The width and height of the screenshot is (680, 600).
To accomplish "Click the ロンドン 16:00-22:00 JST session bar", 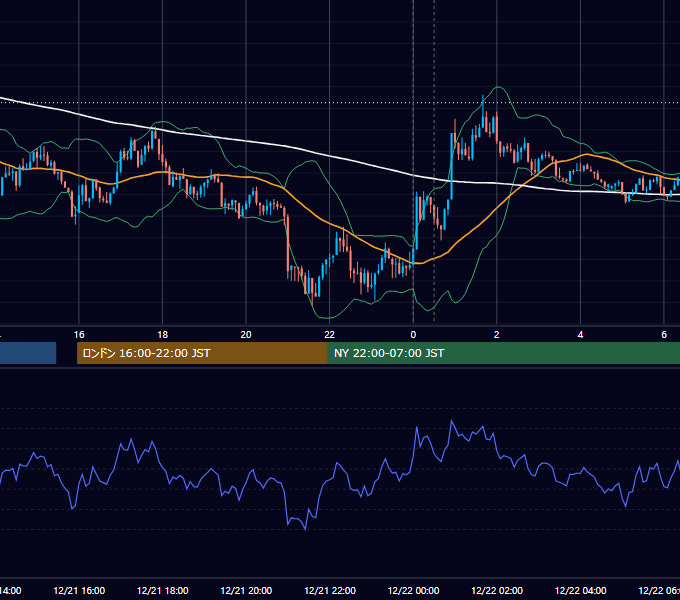I will point(202,353).
